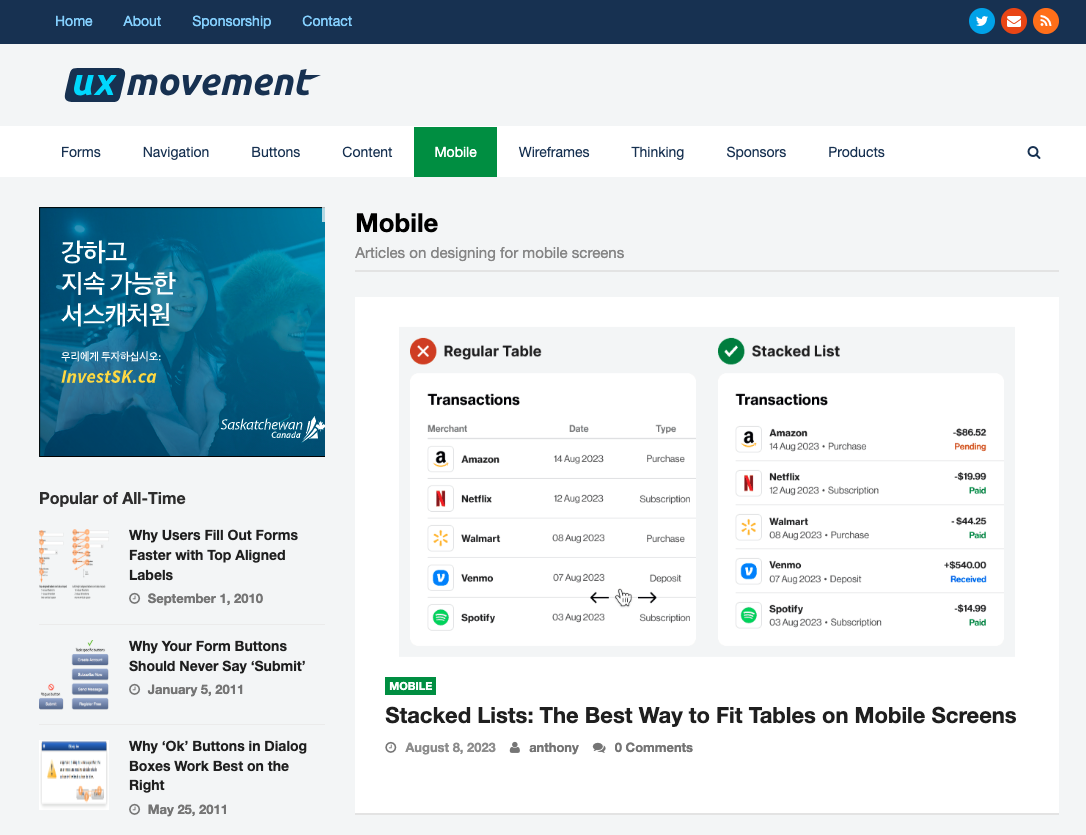Open the Twitter profile icon
This screenshot has width=1086, height=835.
point(981,21)
